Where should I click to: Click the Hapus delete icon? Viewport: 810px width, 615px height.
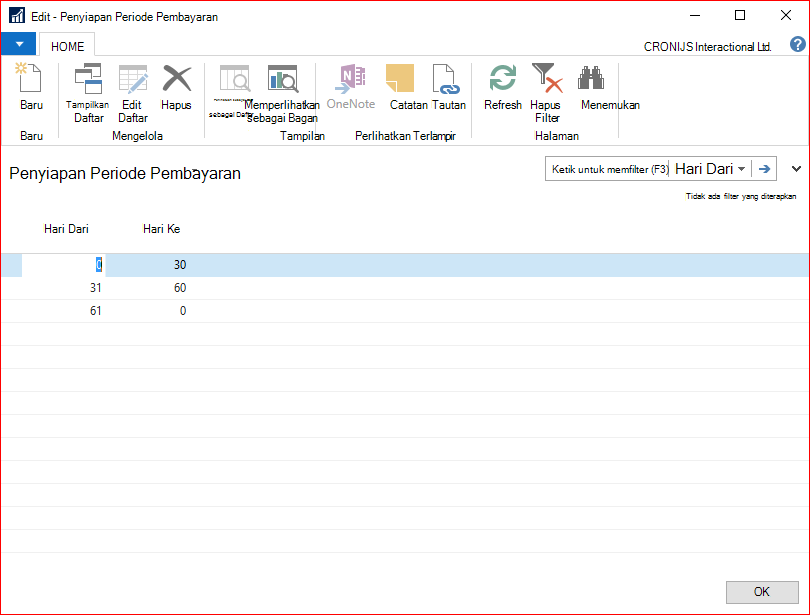click(x=177, y=78)
